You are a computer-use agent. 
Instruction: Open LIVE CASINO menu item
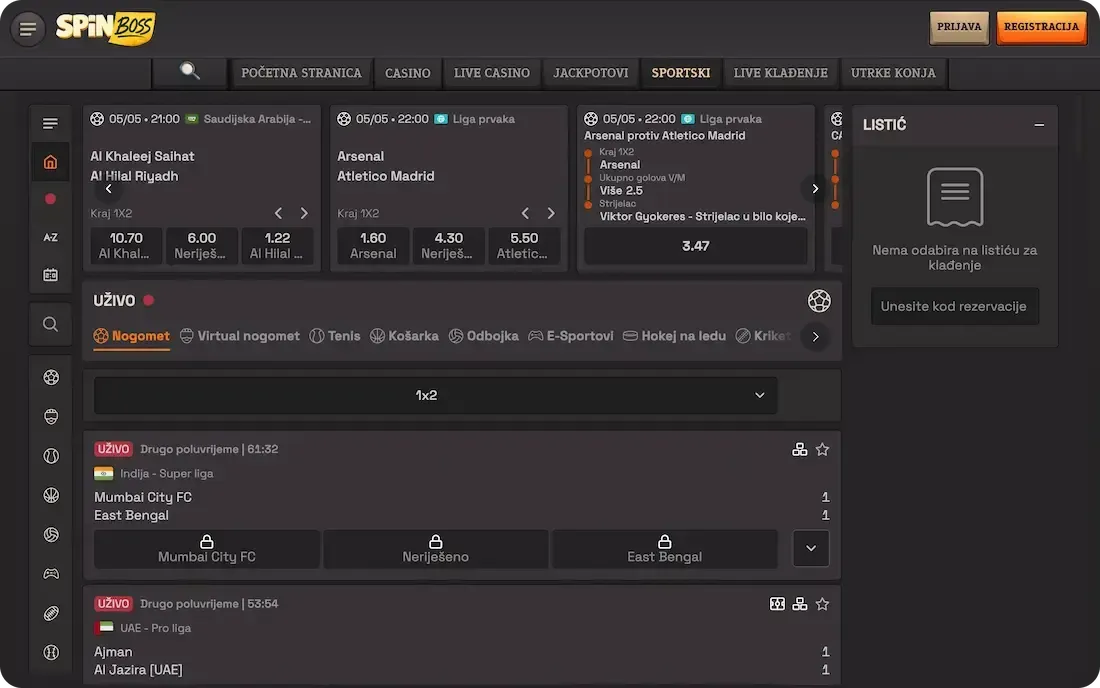click(492, 73)
